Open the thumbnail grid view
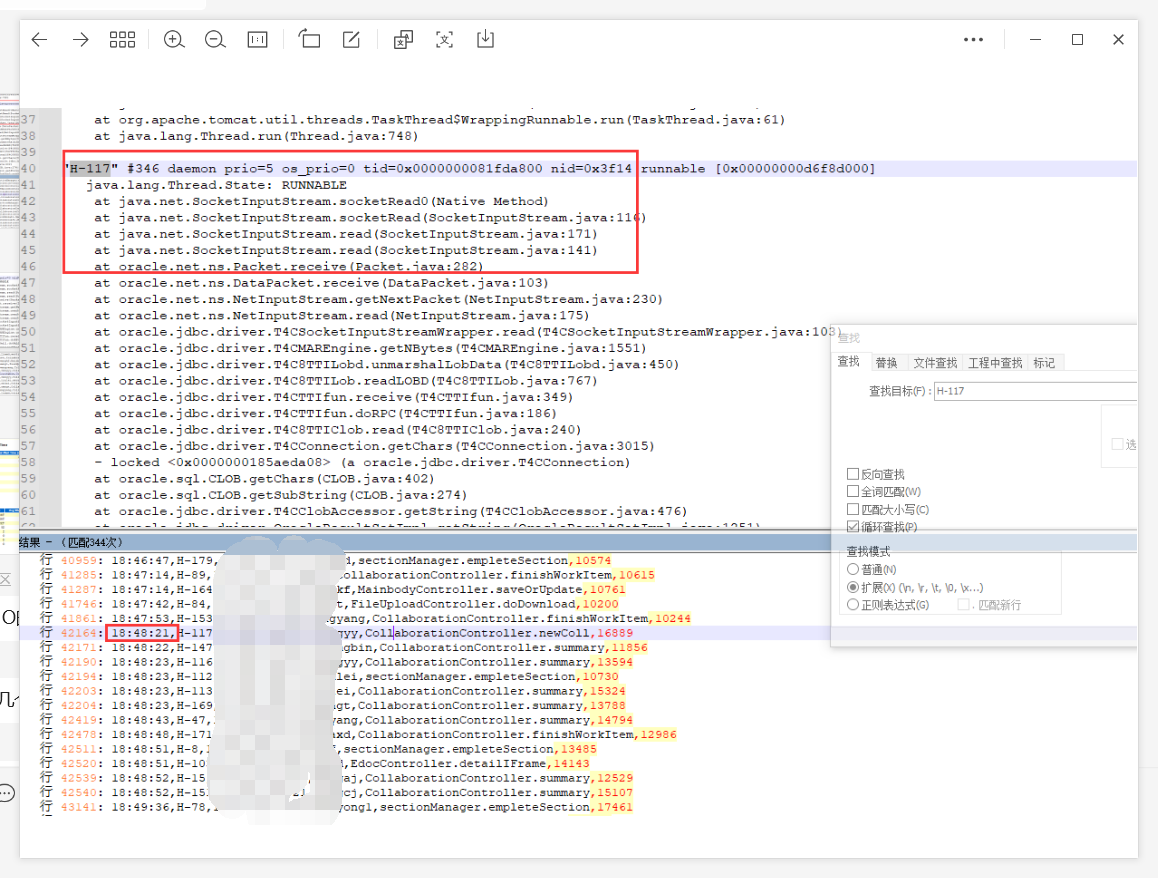1158x878 pixels. [122, 40]
